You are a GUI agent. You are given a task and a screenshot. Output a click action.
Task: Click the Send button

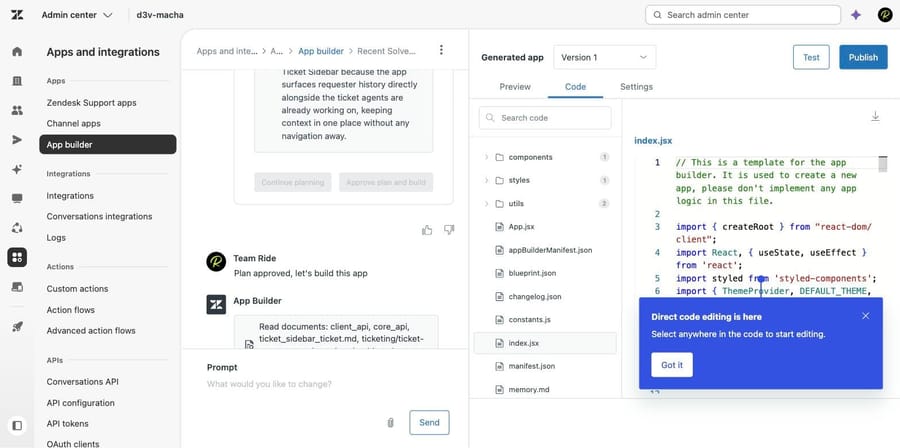coord(429,423)
